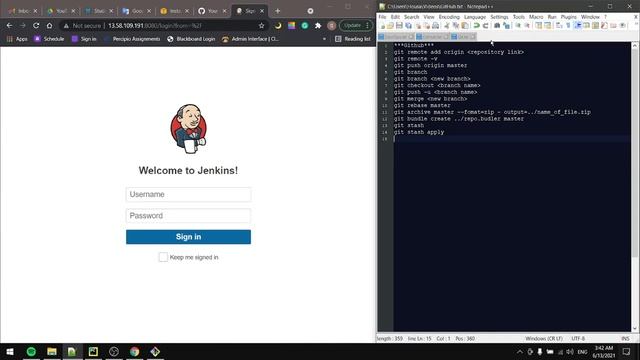Go back in Chrome browser
Image resolution: width=640 pixels, height=360 pixels.
click(9, 25)
